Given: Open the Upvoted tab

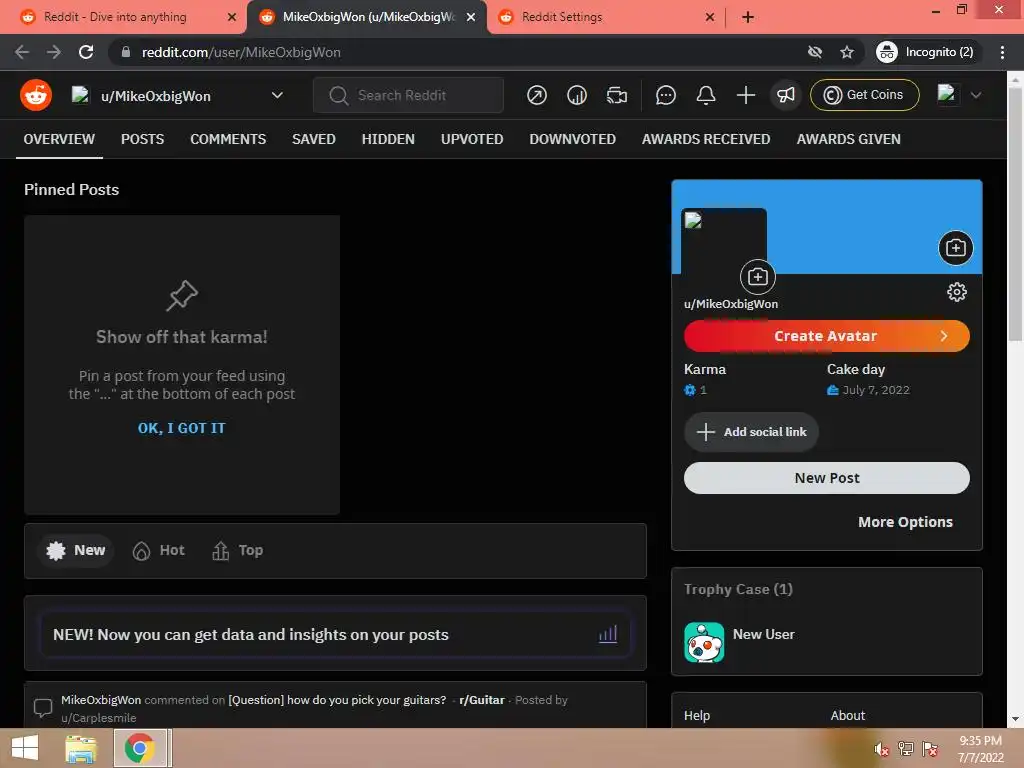Looking at the screenshot, I should (472, 139).
